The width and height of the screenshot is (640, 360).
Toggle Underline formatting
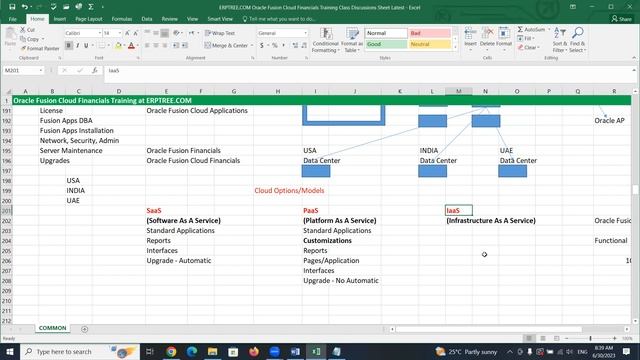pos(86,45)
